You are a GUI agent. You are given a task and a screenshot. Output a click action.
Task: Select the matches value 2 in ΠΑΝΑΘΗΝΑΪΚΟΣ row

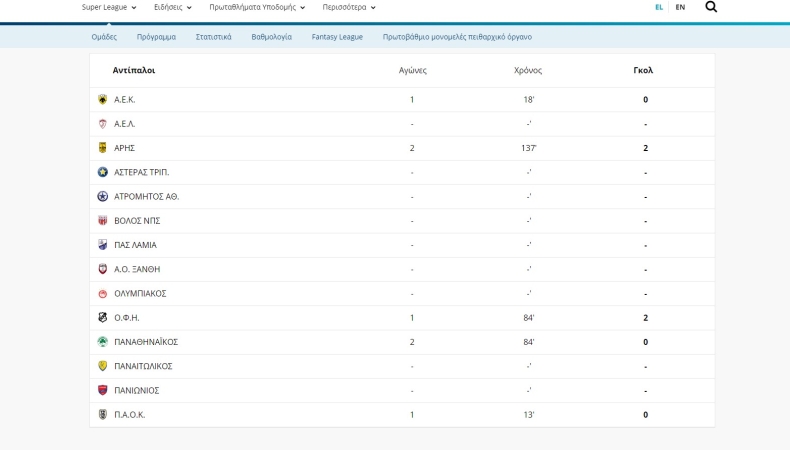coord(412,342)
